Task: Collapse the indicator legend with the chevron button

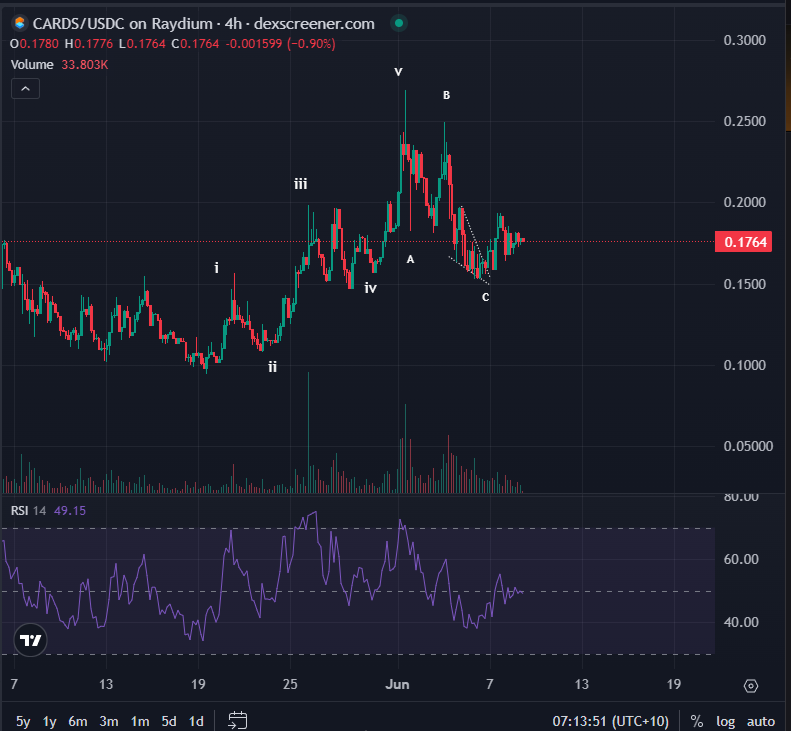Action: pyautogui.click(x=25, y=89)
